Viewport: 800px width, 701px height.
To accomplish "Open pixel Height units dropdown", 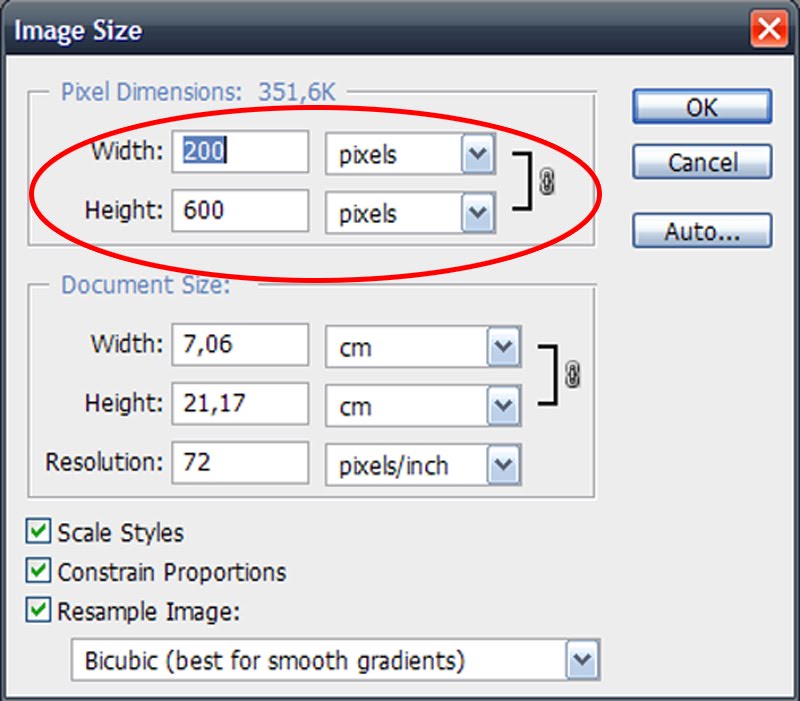I will click(479, 213).
